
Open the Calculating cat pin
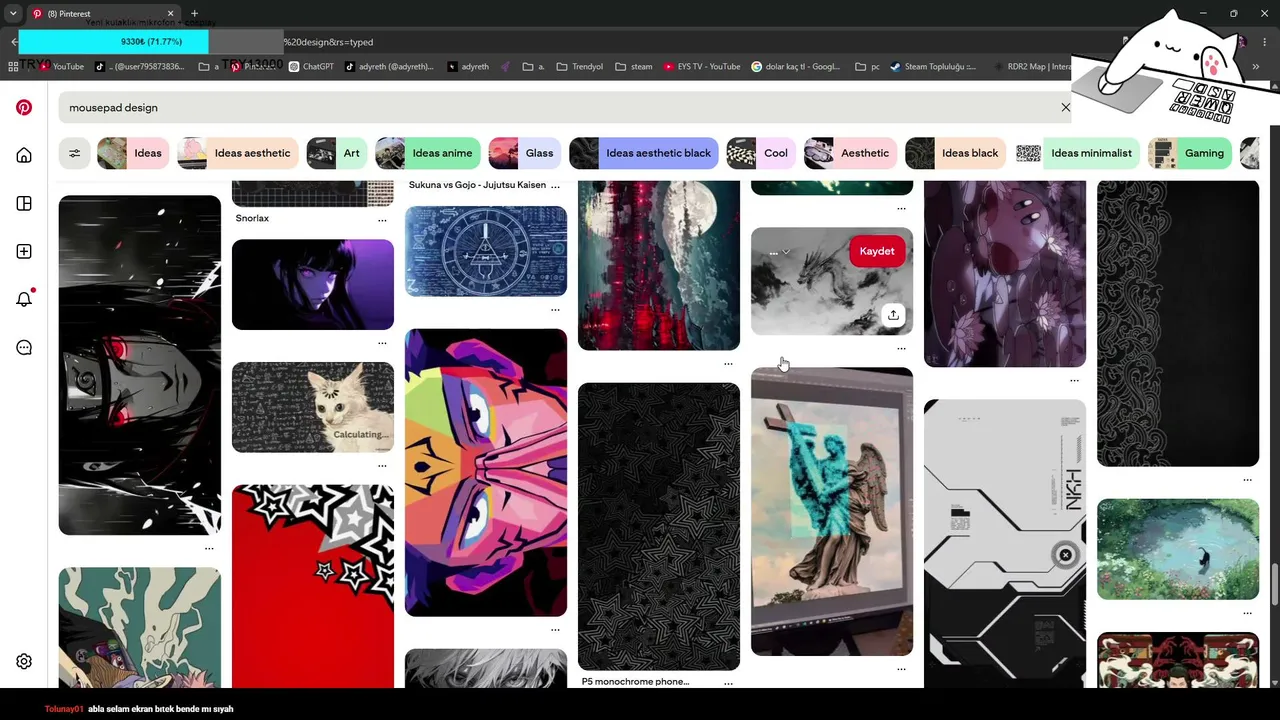pyautogui.click(x=313, y=407)
